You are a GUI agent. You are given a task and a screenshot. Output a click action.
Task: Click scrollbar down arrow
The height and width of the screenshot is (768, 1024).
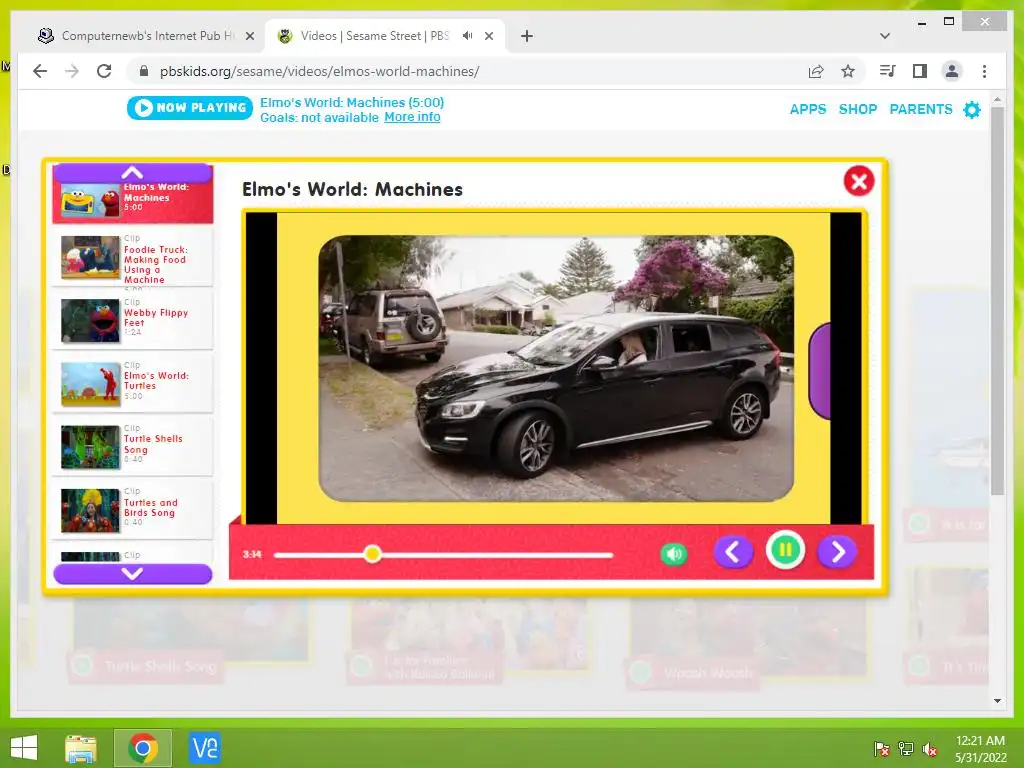pos(997,701)
